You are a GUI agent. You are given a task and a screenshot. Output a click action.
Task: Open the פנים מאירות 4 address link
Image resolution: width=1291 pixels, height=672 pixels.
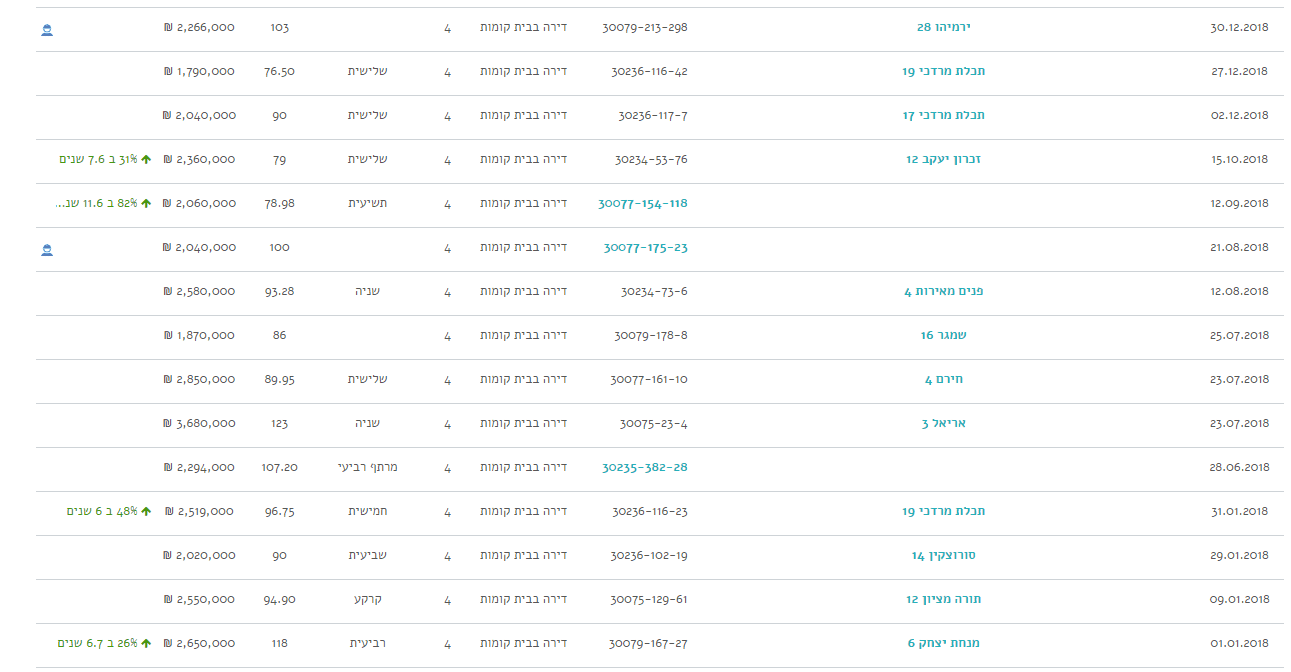click(943, 292)
